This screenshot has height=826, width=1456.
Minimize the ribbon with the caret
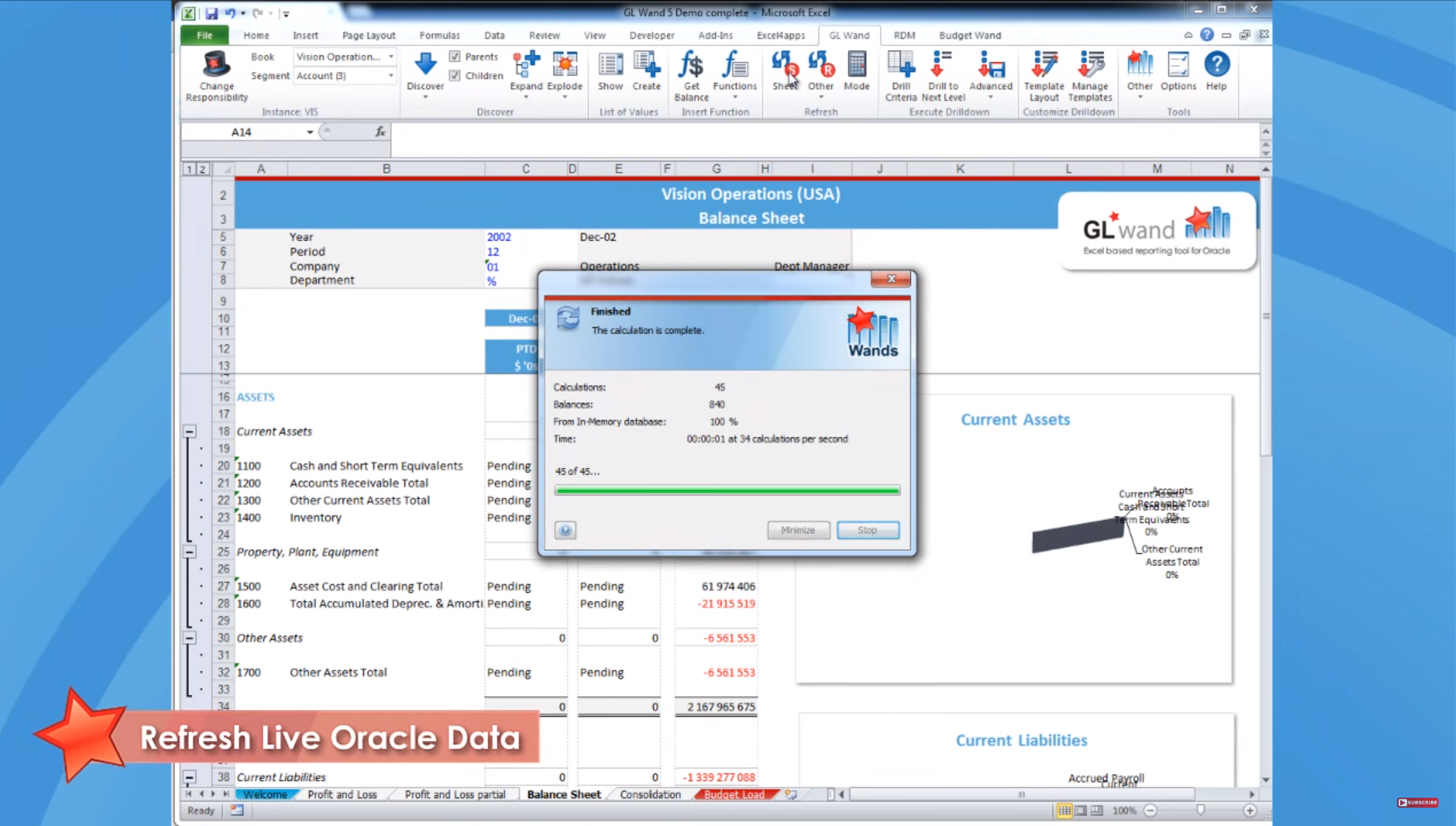(1188, 35)
